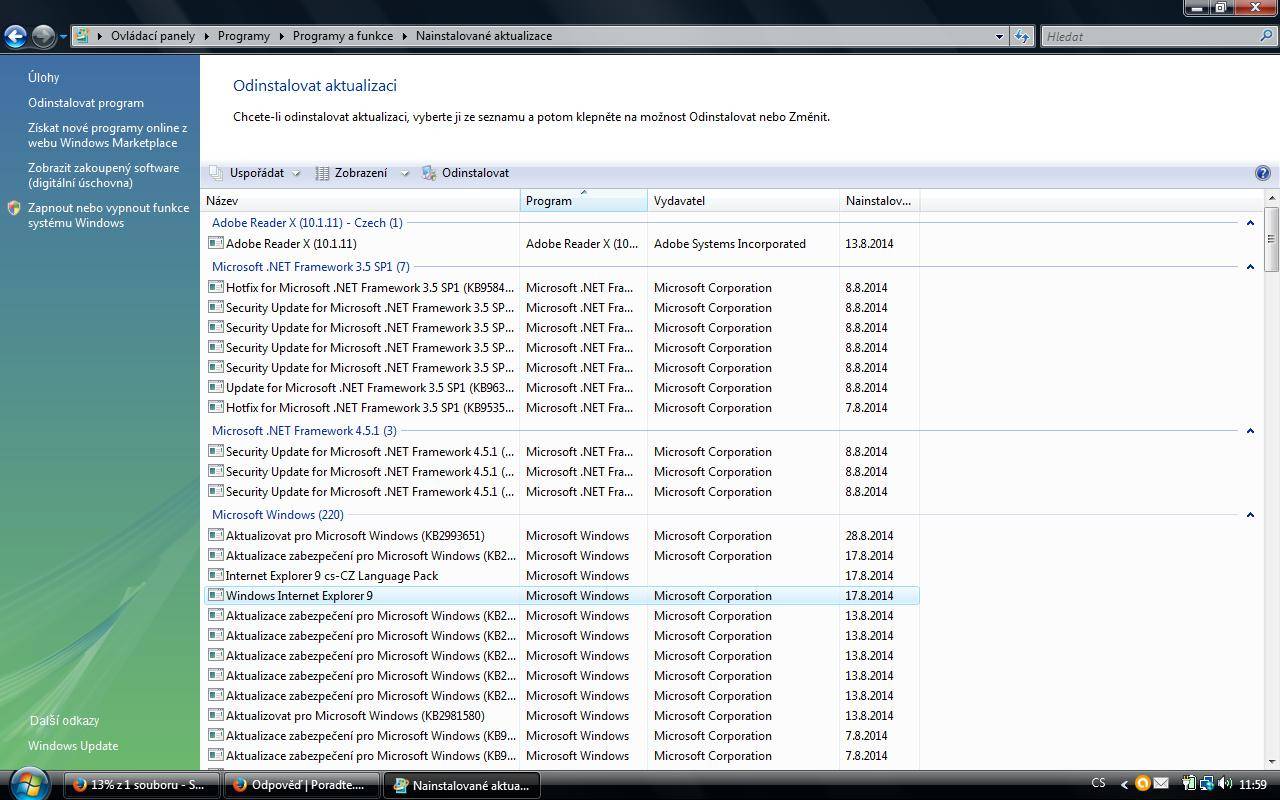1280x800 pixels.
Task: Open the address bar history dropdown
Action: 999,36
